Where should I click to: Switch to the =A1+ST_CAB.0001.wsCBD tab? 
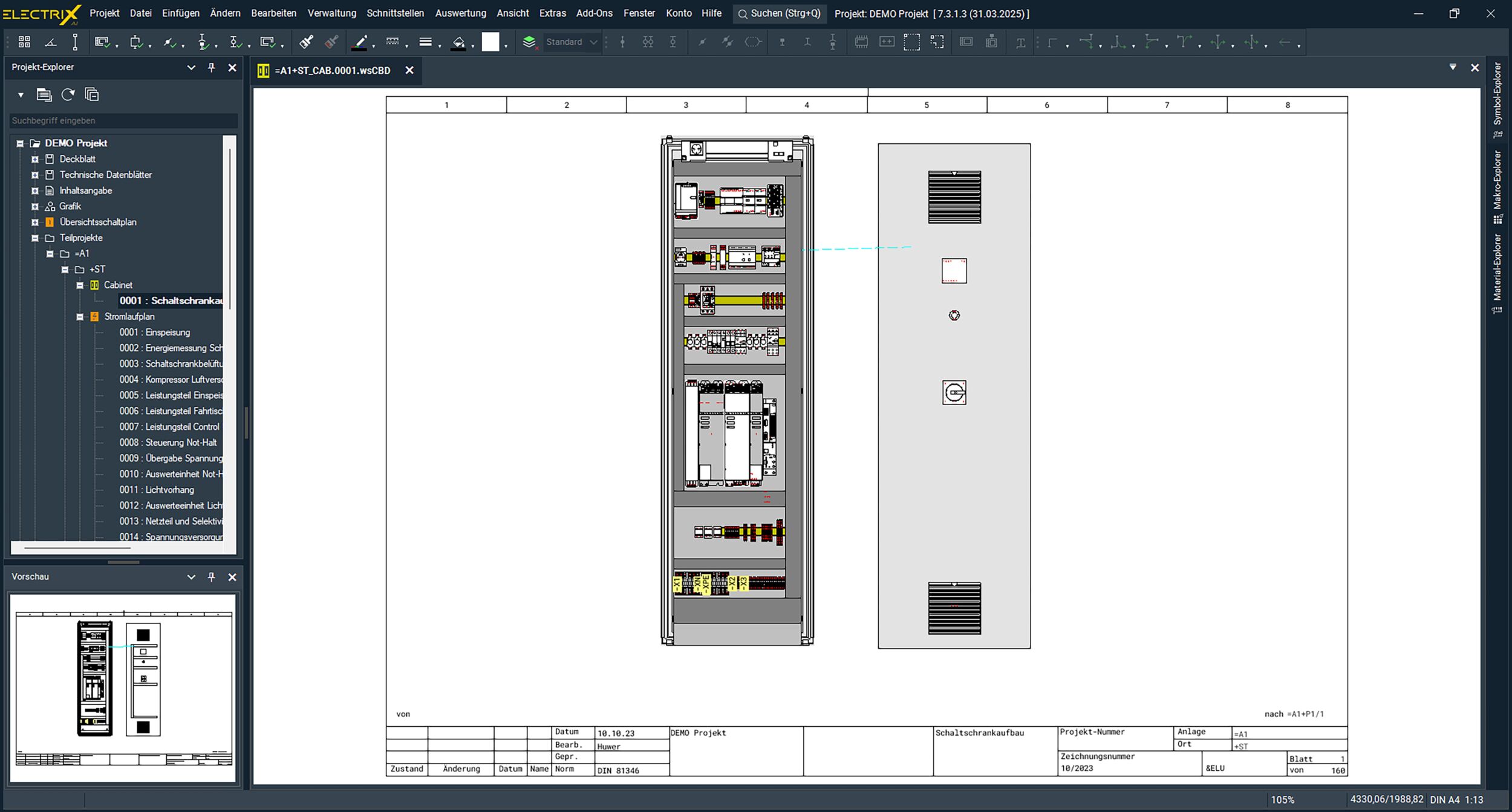[x=332, y=71]
